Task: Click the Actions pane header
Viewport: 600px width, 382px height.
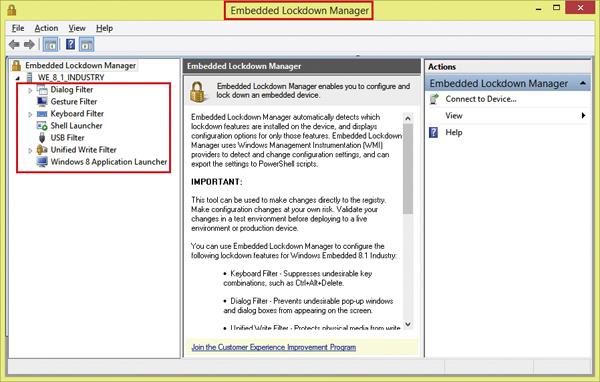Action: point(508,67)
